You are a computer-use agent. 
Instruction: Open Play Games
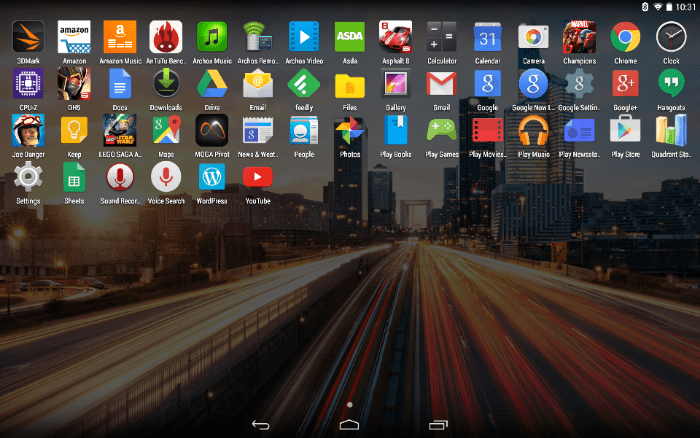pyautogui.click(x=442, y=130)
